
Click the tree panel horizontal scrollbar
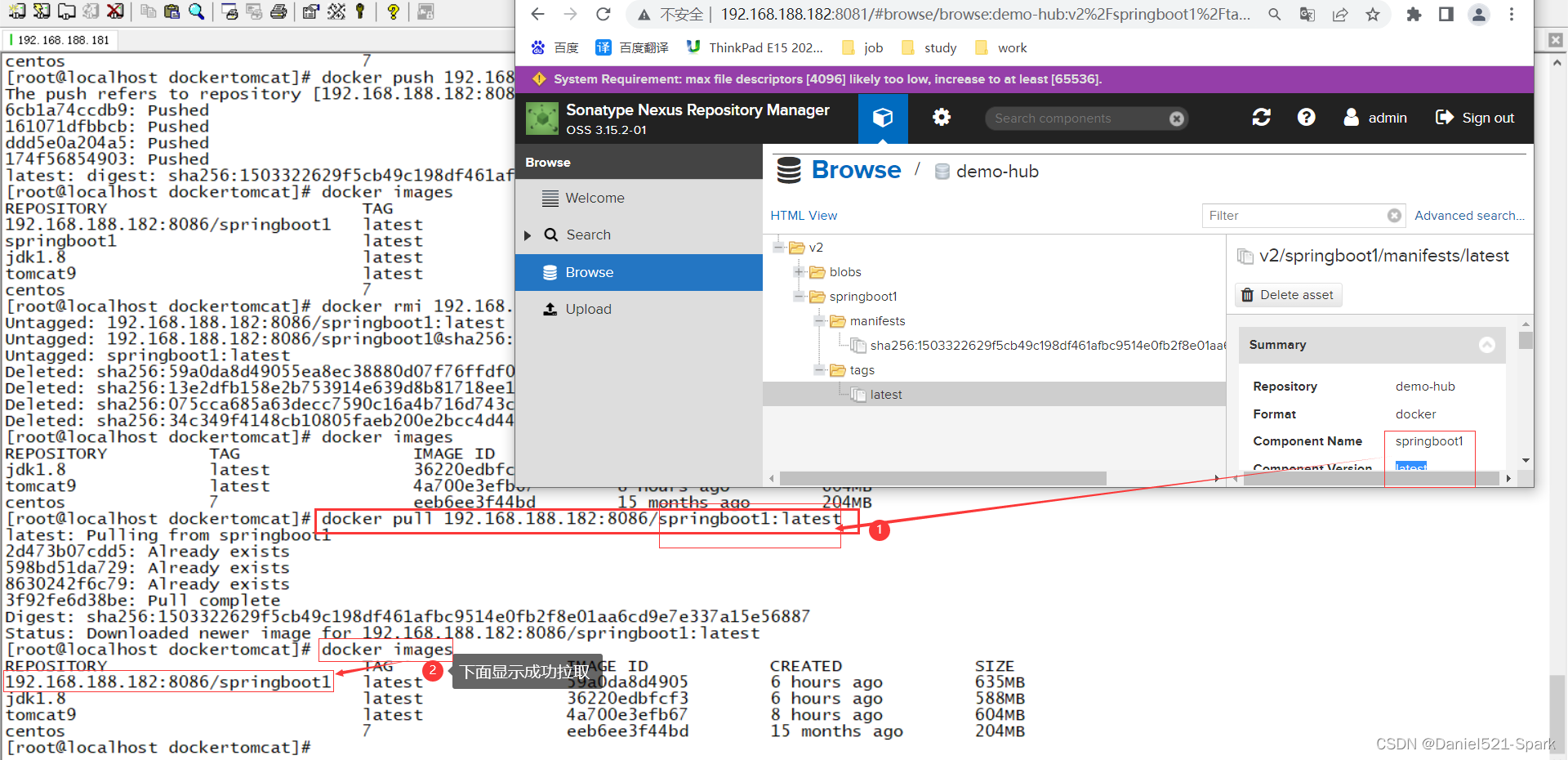point(943,478)
